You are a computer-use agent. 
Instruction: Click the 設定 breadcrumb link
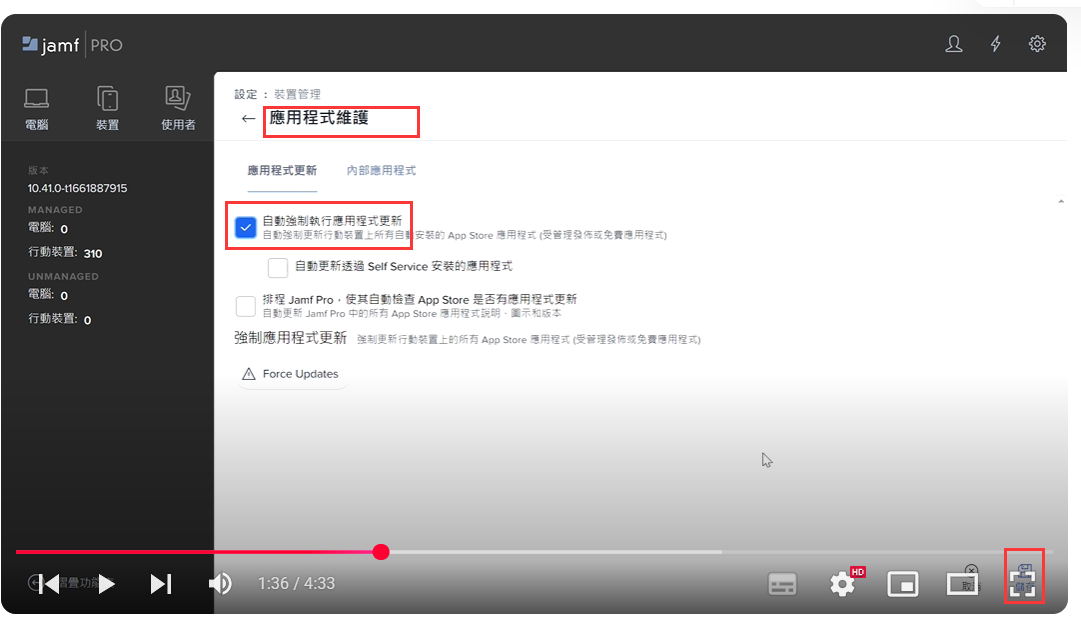click(245, 94)
